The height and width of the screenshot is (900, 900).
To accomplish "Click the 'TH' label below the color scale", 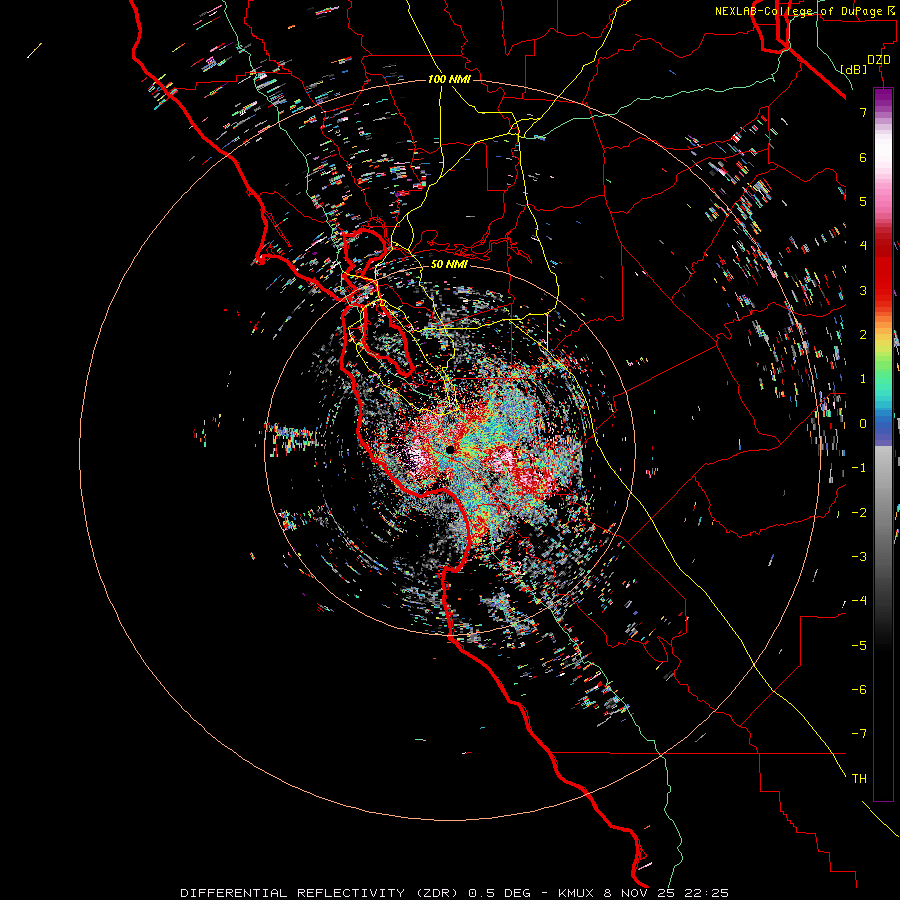I will point(859,778).
